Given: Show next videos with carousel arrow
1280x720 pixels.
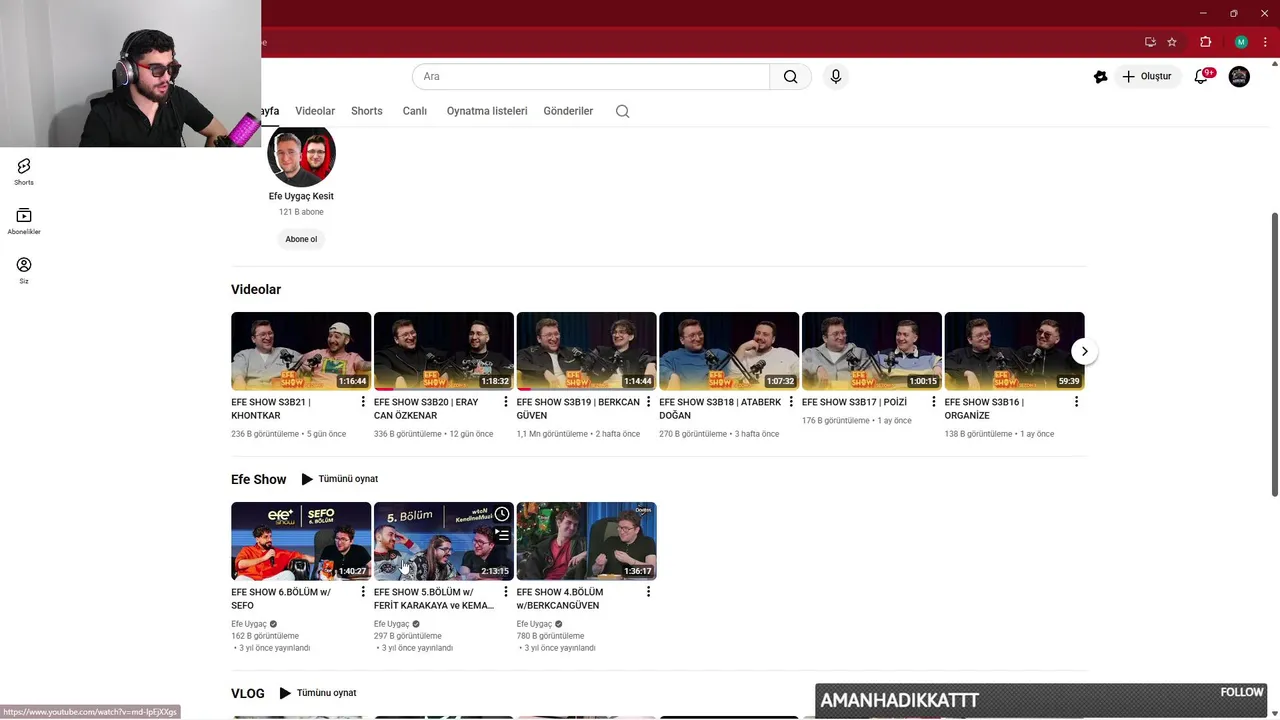Looking at the screenshot, I should pyautogui.click(x=1084, y=351).
